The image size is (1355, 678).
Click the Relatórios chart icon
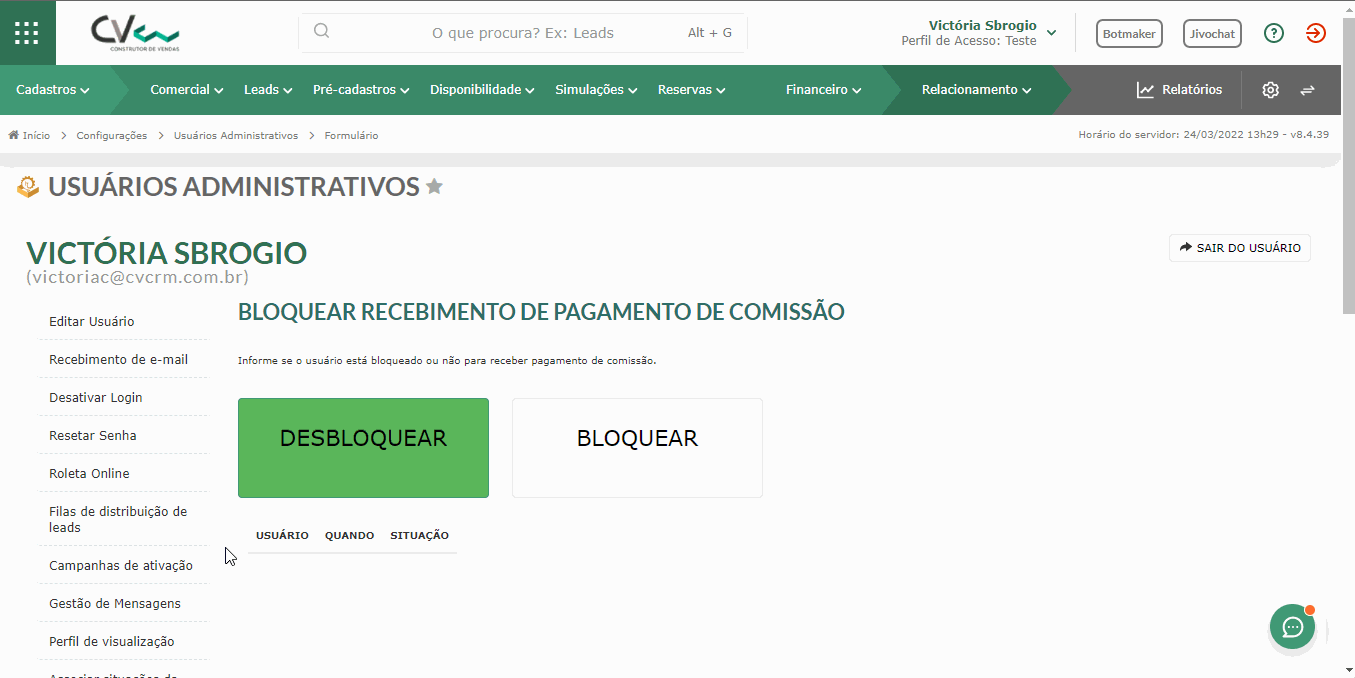(1146, 90)
